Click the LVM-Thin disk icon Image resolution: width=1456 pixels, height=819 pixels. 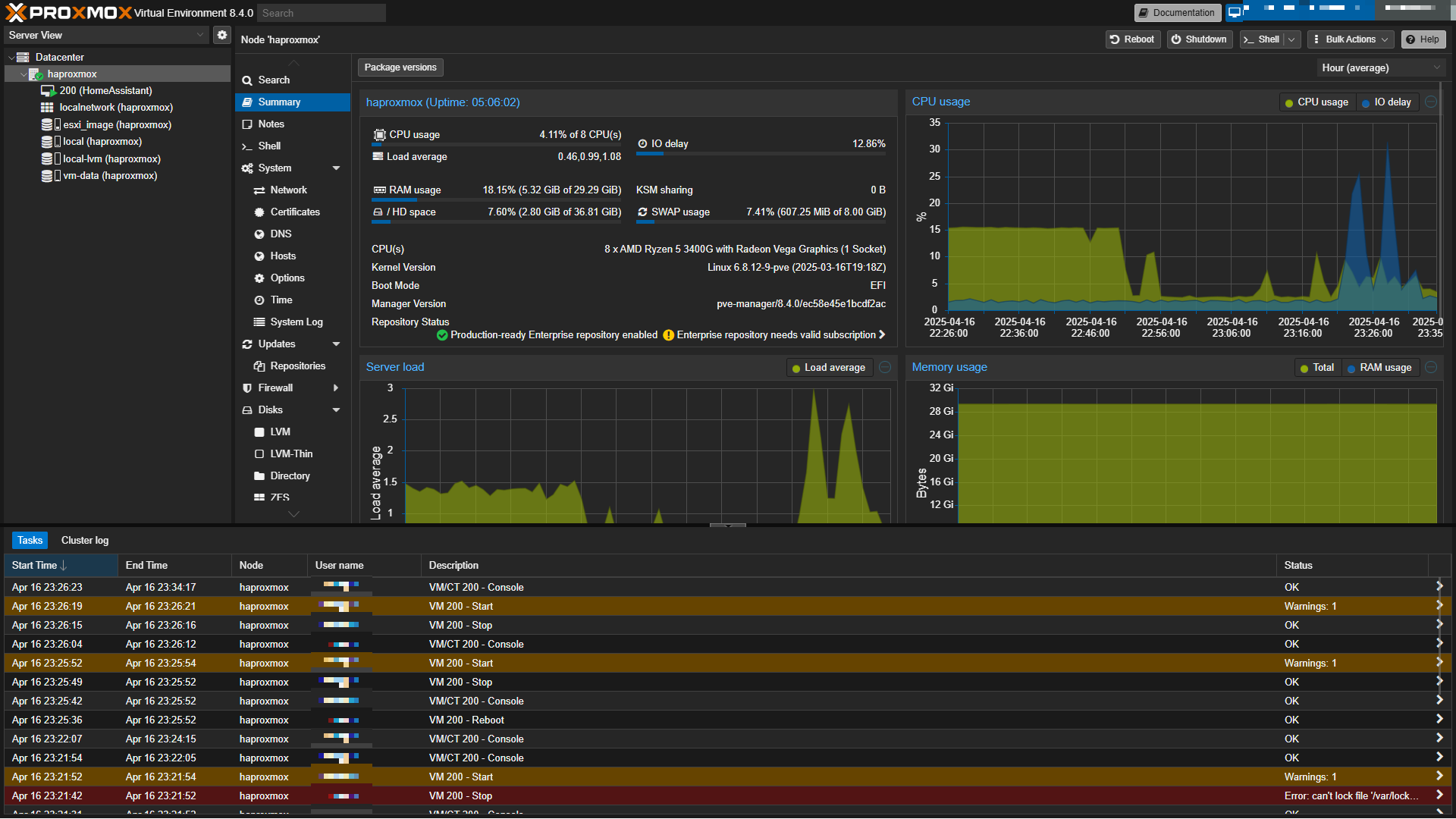point(259,454)
